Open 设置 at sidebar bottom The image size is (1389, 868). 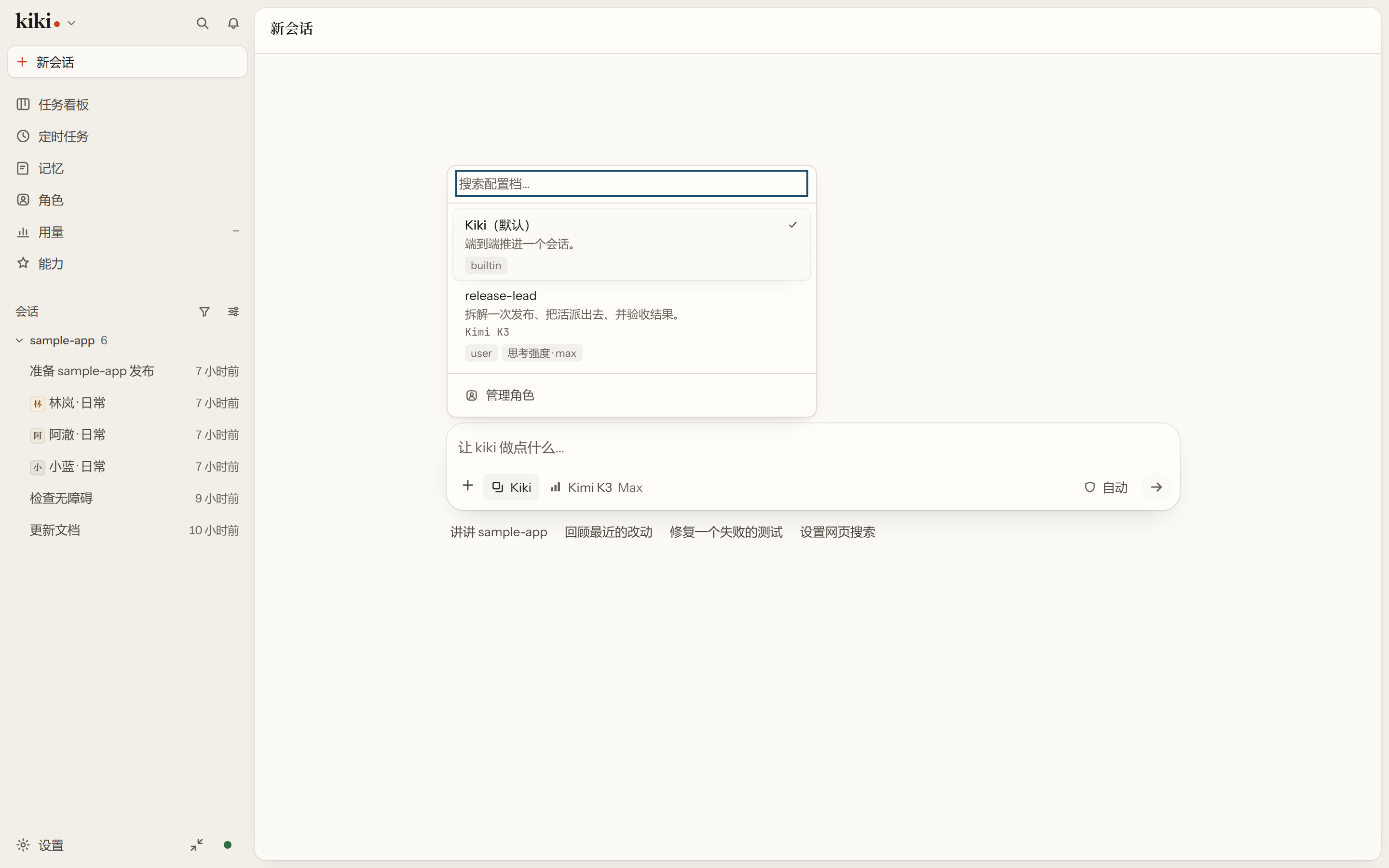(x=40, y=845)
